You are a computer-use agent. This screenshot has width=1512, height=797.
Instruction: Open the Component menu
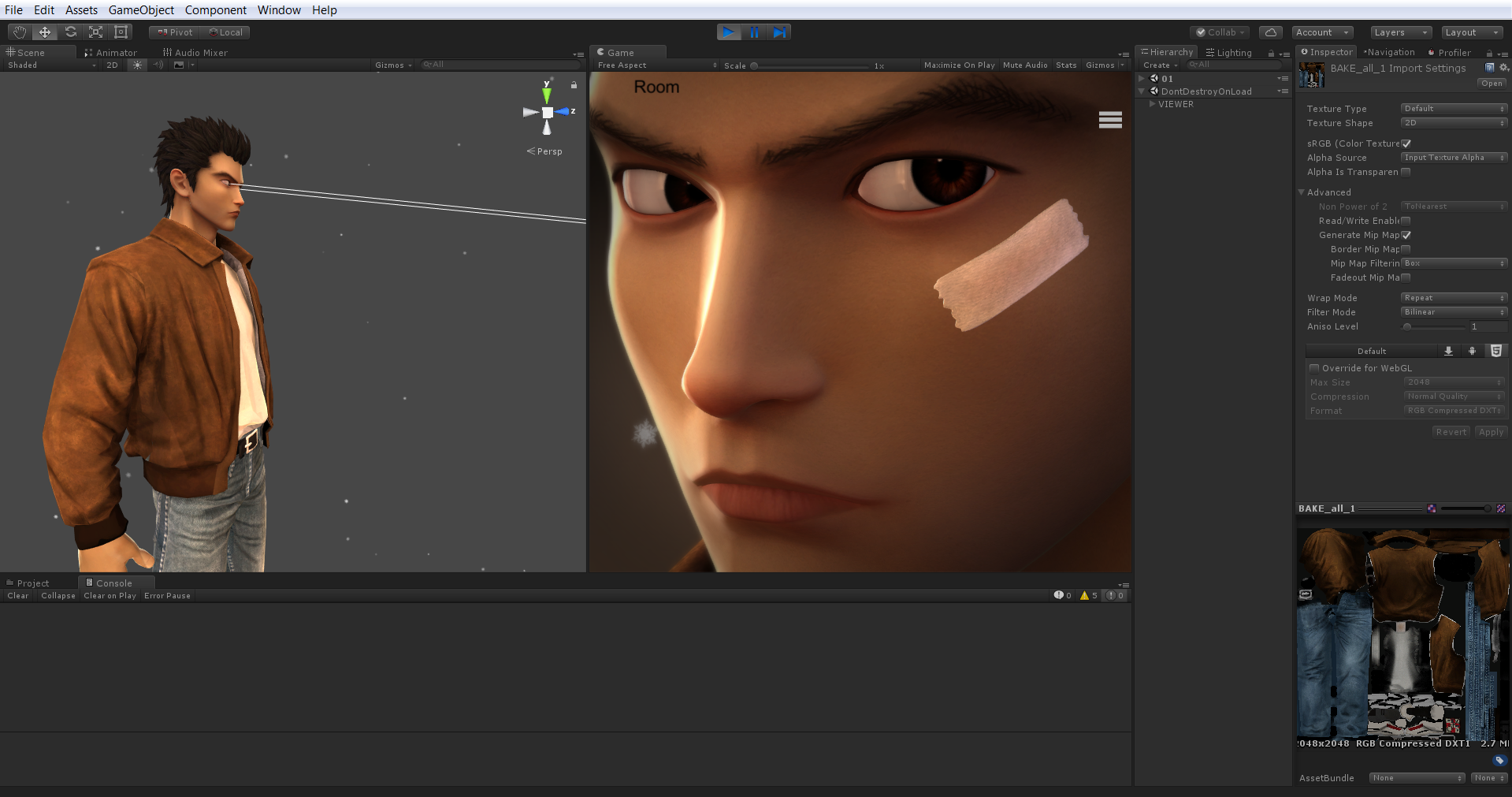pos(215,10)
